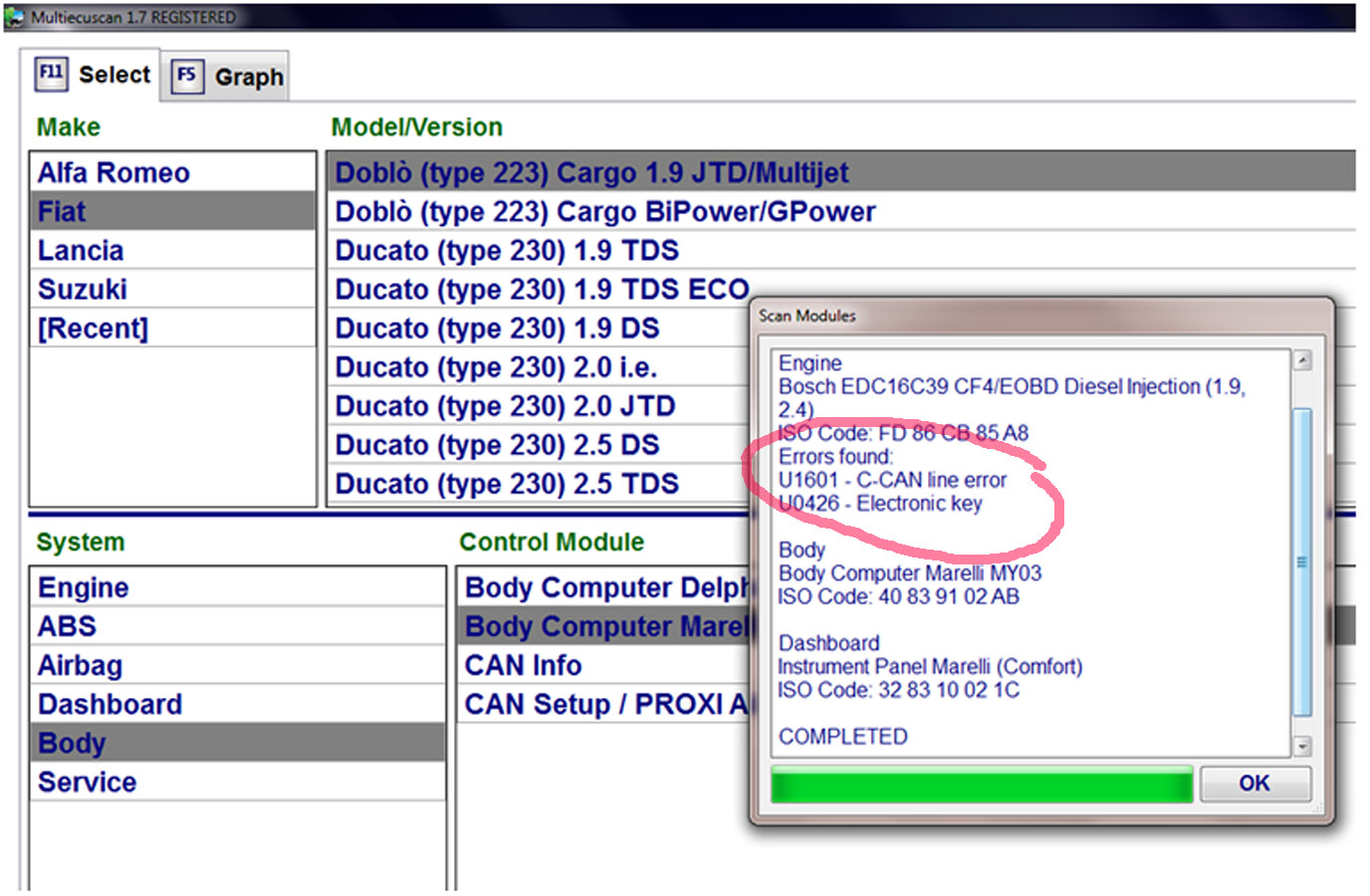This screenshot has width=1370, height=896.
Task: Open the Graph tab
Action: click(x=228, y=77)
